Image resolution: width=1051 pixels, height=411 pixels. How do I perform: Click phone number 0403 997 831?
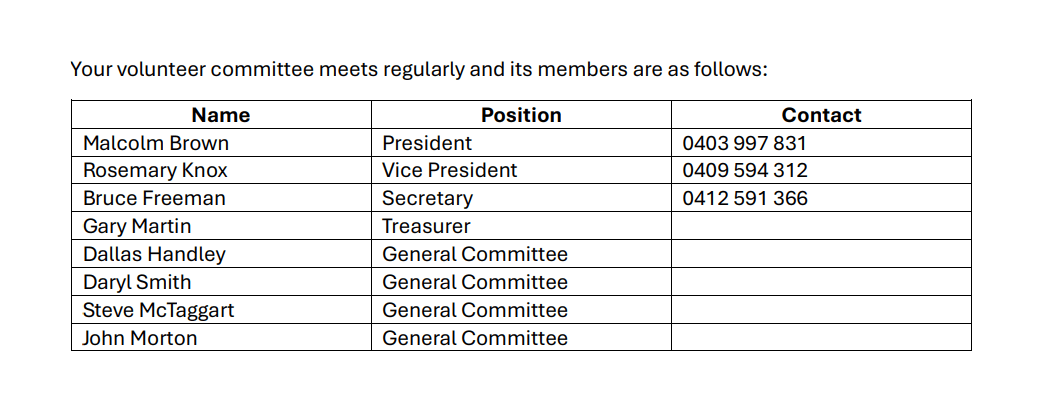(x=744, y=143)
